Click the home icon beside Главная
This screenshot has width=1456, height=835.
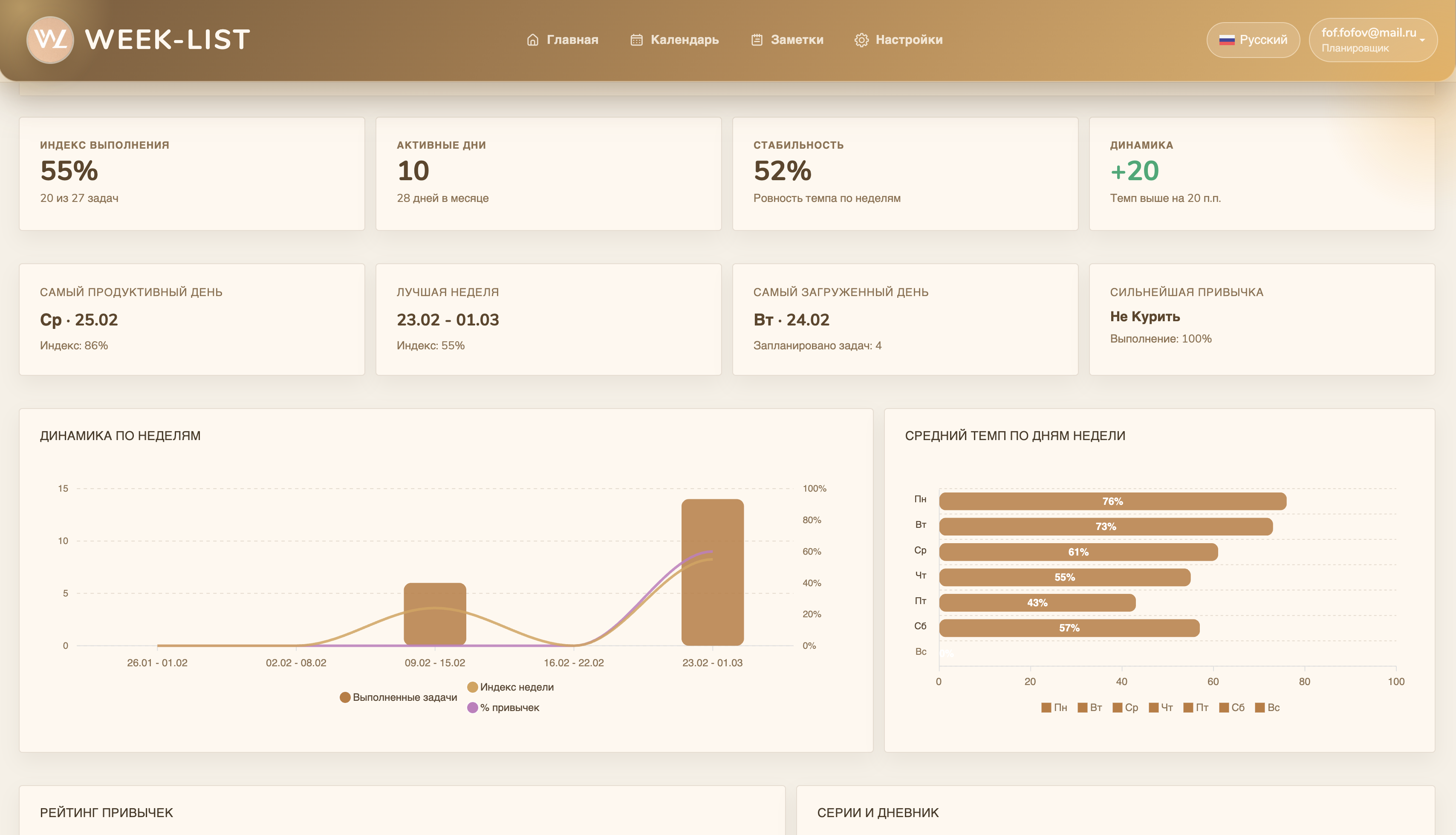[x=532, y=40]
